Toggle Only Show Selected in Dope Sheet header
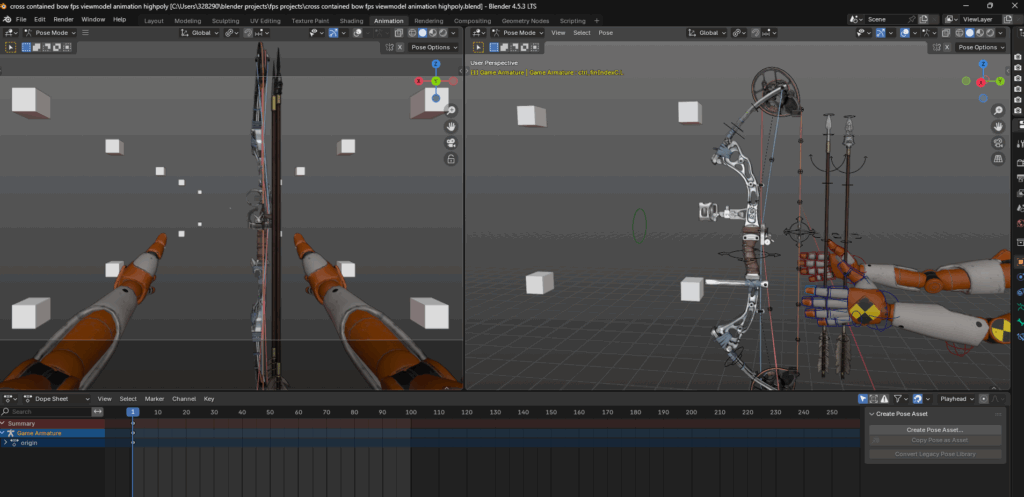Image resolution: width=1024 pixels, height=497 pixels. 864,399
